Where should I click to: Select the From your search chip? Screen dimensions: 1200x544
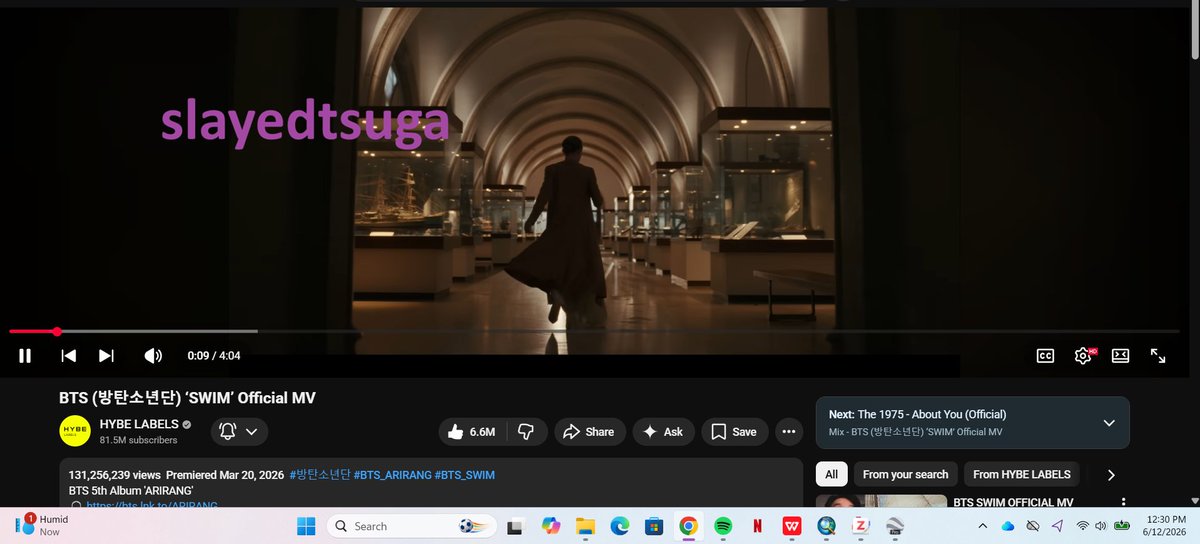click(905, 474)
